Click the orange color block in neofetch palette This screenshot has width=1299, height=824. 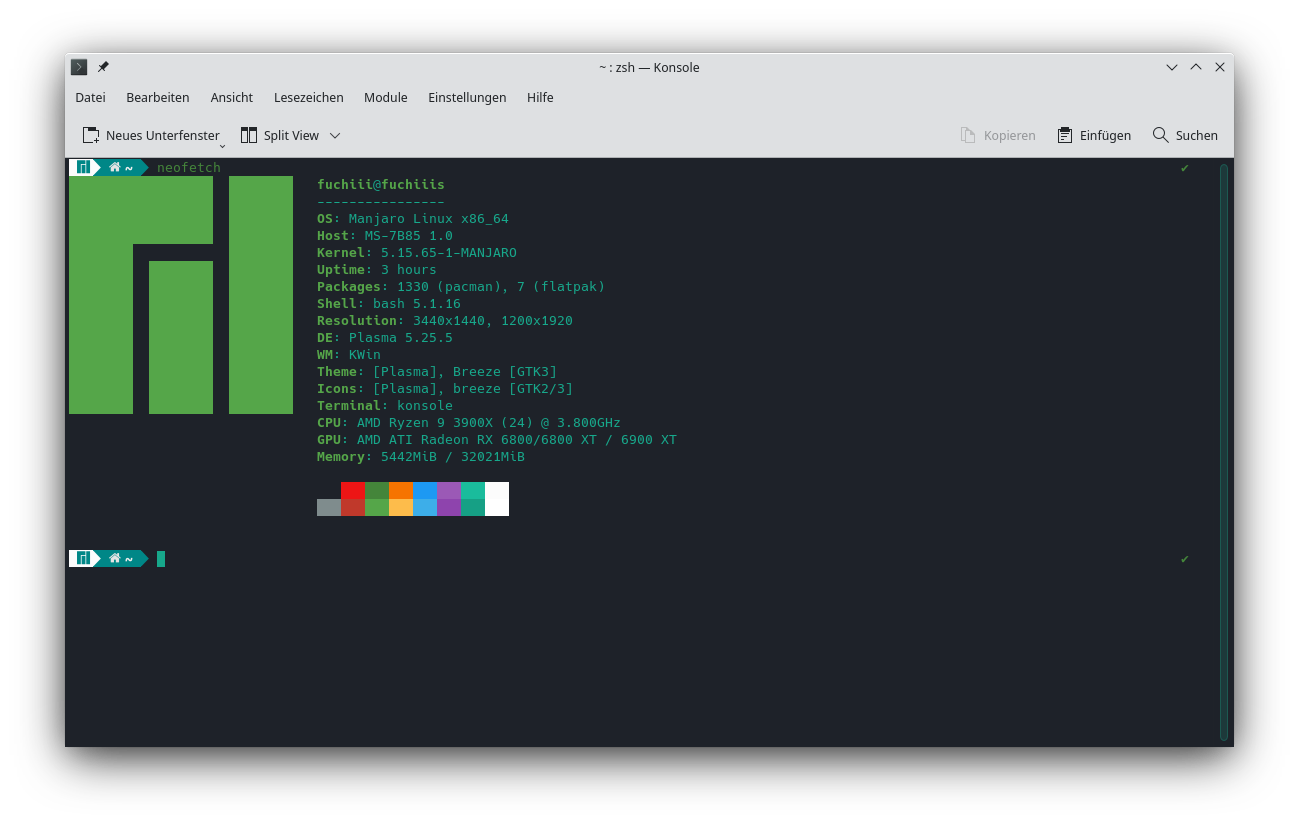(401, 490)
